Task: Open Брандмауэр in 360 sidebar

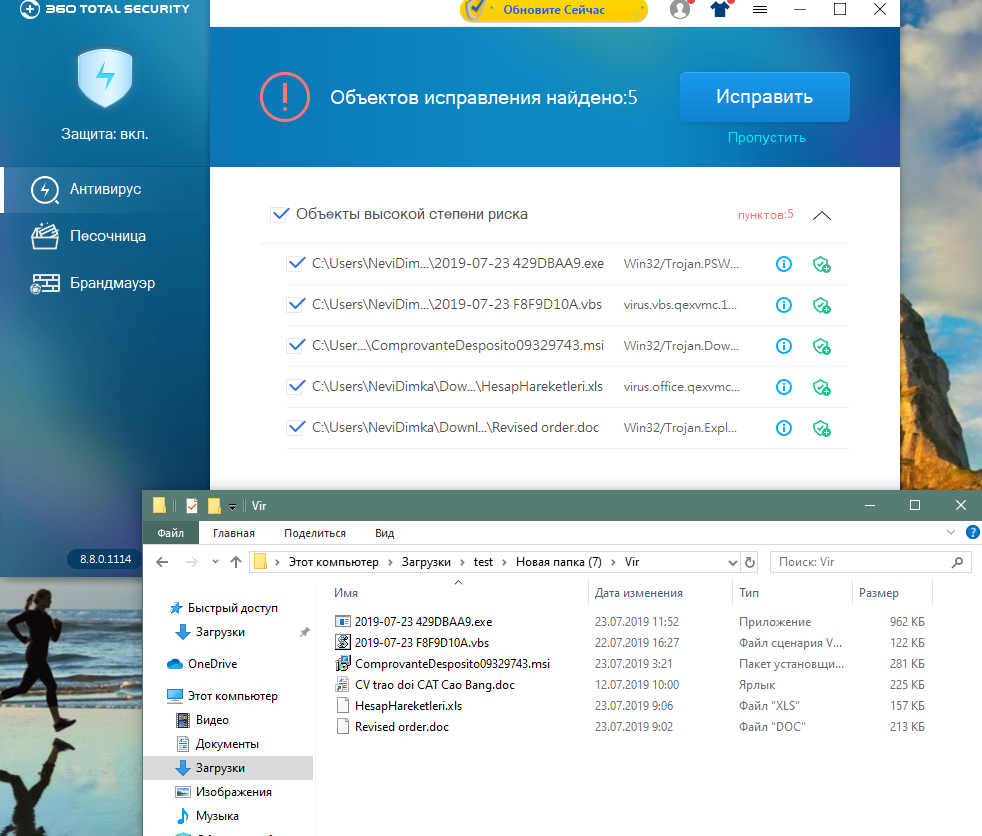Action: 105,283
